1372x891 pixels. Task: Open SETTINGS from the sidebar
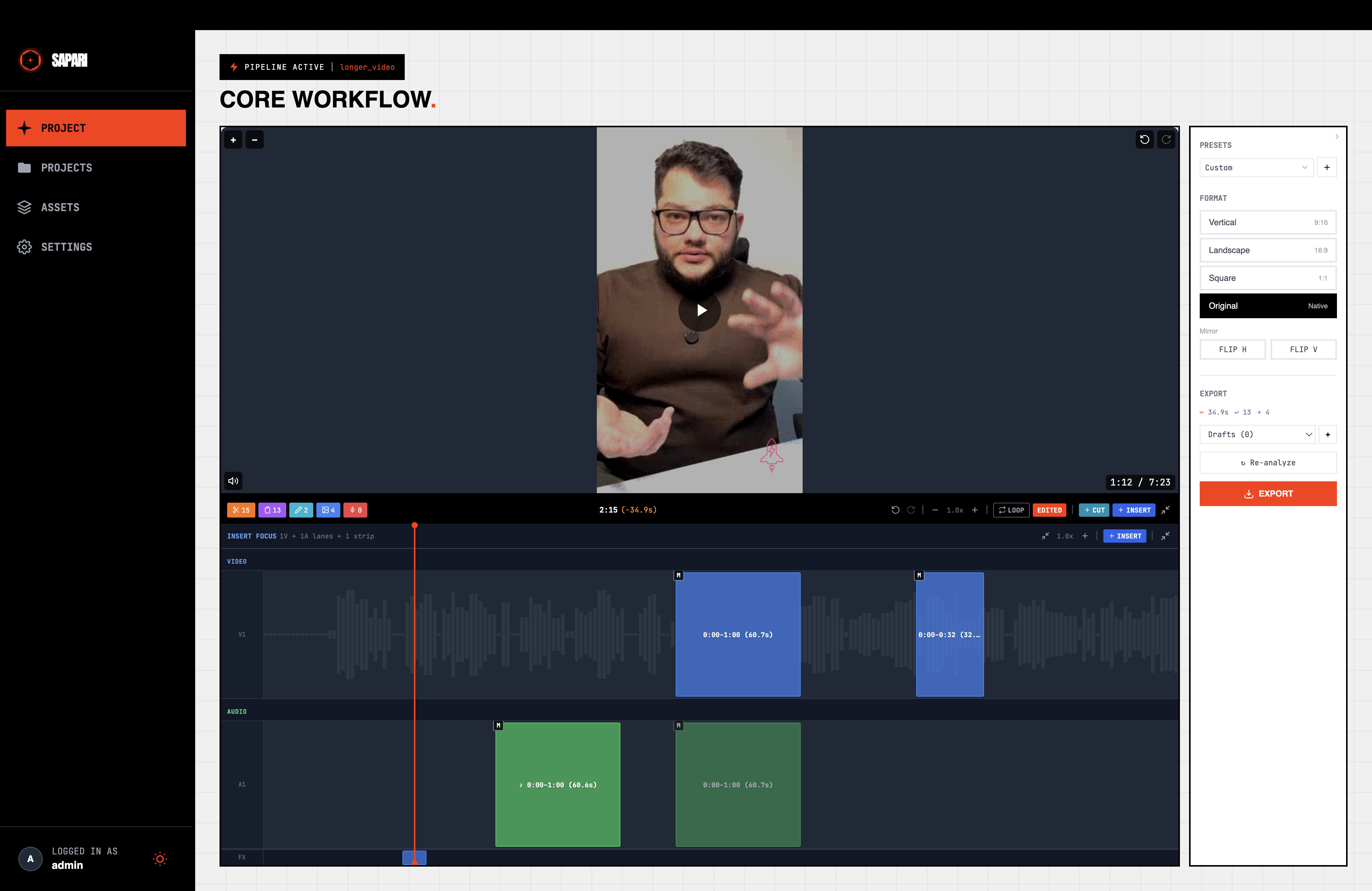click(x=66, y=247)
